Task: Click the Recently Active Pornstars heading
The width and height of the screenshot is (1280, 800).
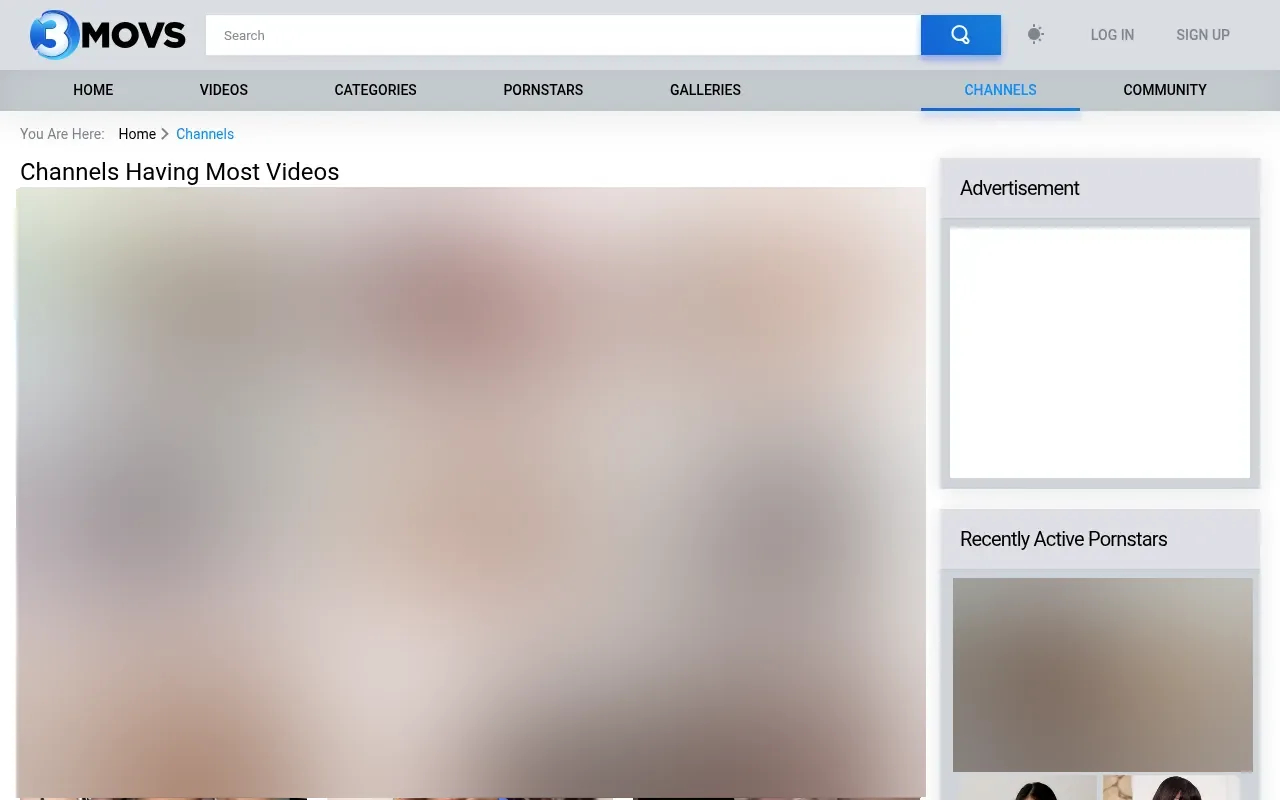Action: (1064, 539)
